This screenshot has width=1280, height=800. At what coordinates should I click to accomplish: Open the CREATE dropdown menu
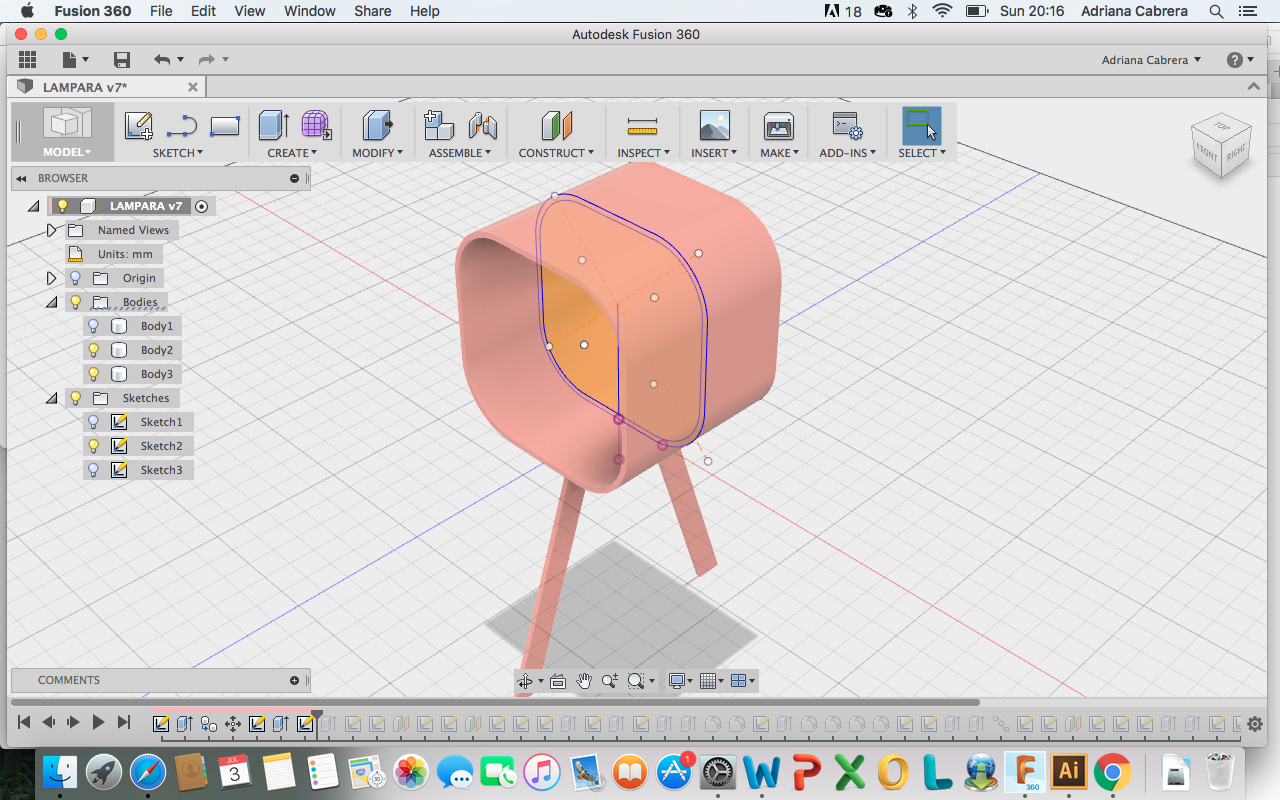pos(292,153)
